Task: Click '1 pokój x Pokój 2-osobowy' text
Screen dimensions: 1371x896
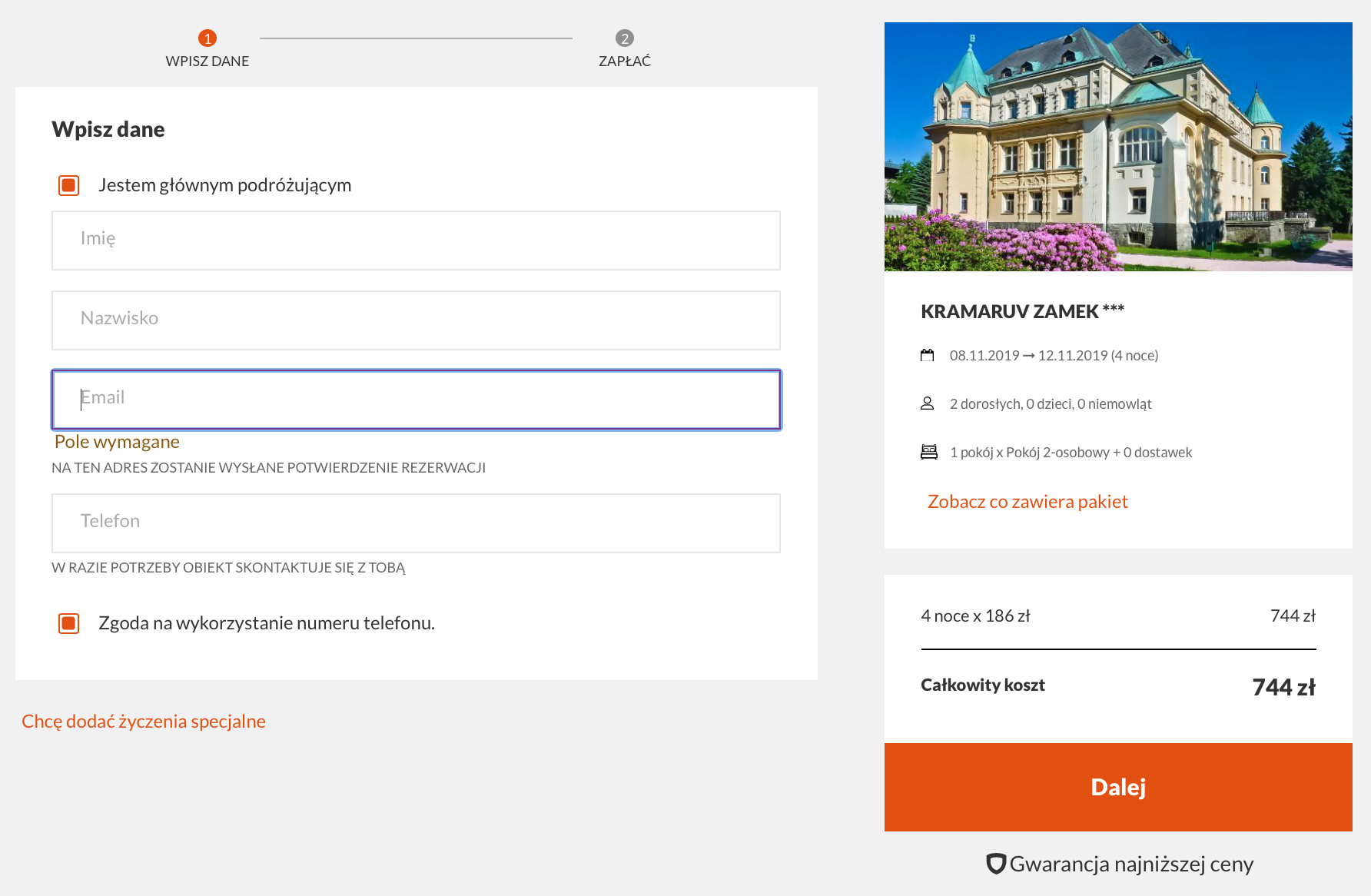Action: tap(1030, 452)
